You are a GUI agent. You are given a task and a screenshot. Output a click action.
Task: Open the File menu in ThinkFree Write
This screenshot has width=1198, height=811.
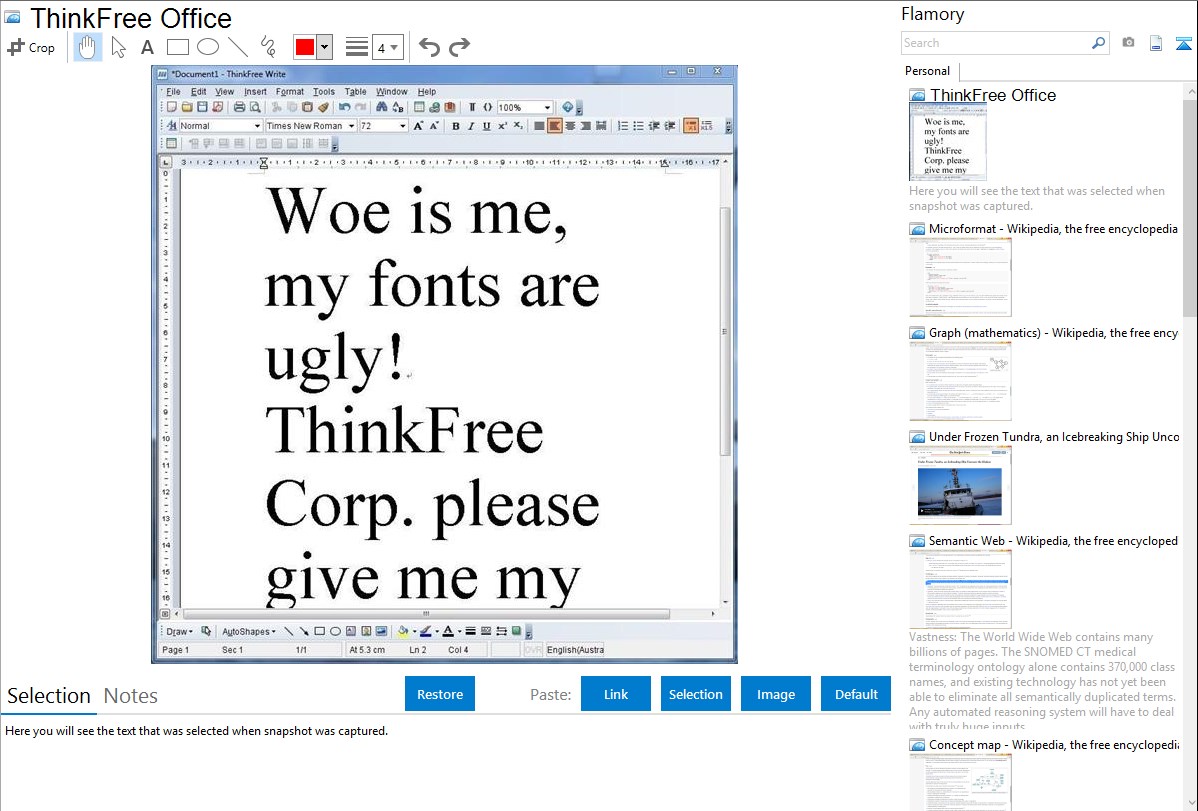(173, 92)
